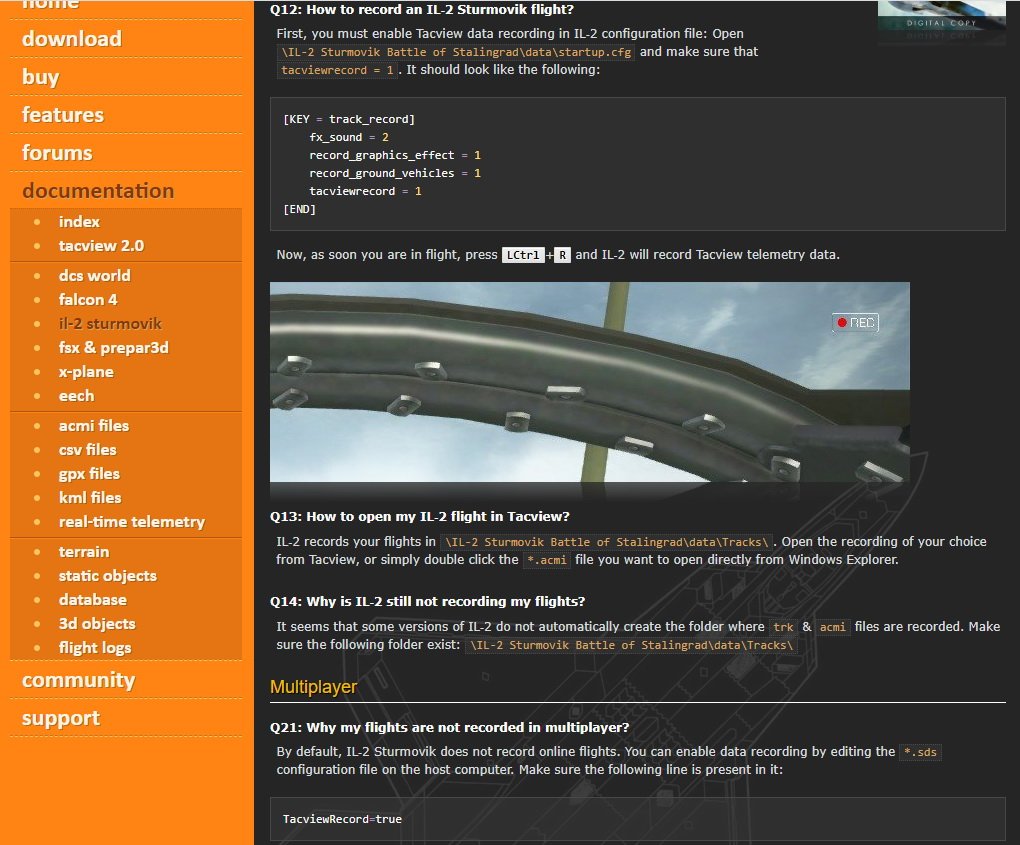
Task: Open the flight logs page
Action: coord(95,649)
